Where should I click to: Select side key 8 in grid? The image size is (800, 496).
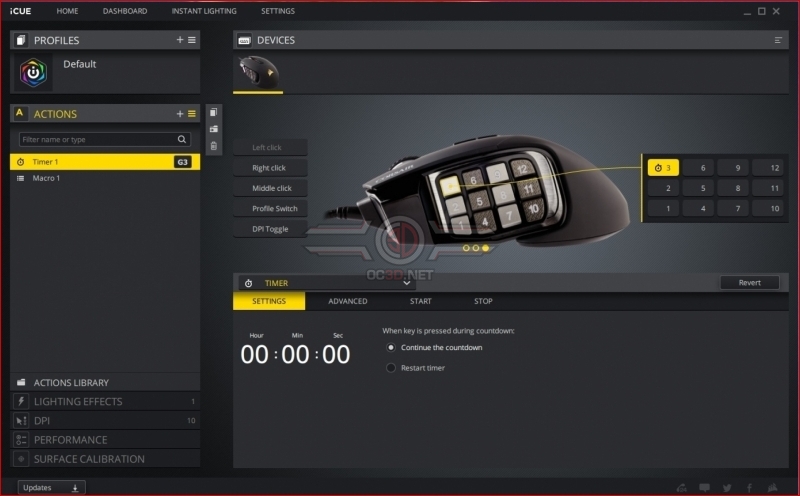[733, 188]
